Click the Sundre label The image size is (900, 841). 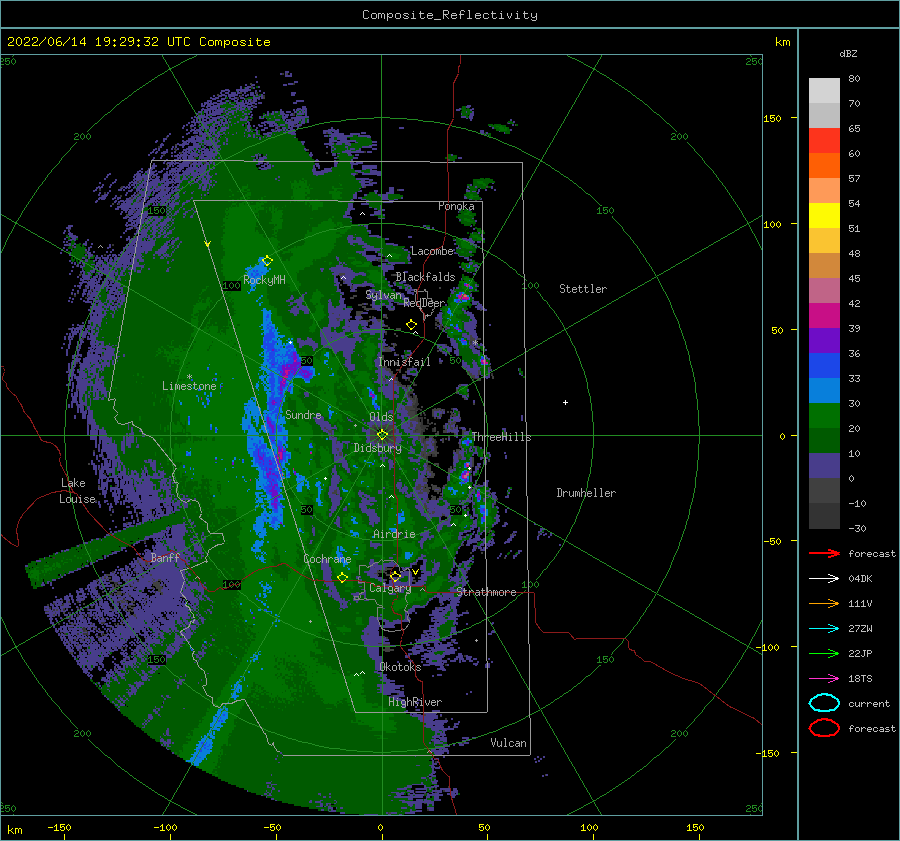point(303,414)
